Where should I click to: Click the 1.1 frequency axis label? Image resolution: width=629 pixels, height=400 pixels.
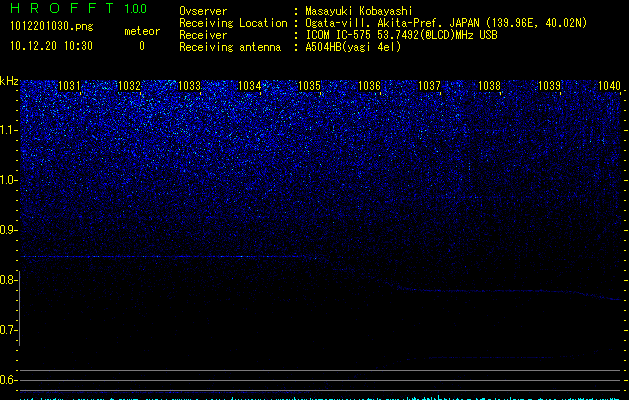click(8, 130)
